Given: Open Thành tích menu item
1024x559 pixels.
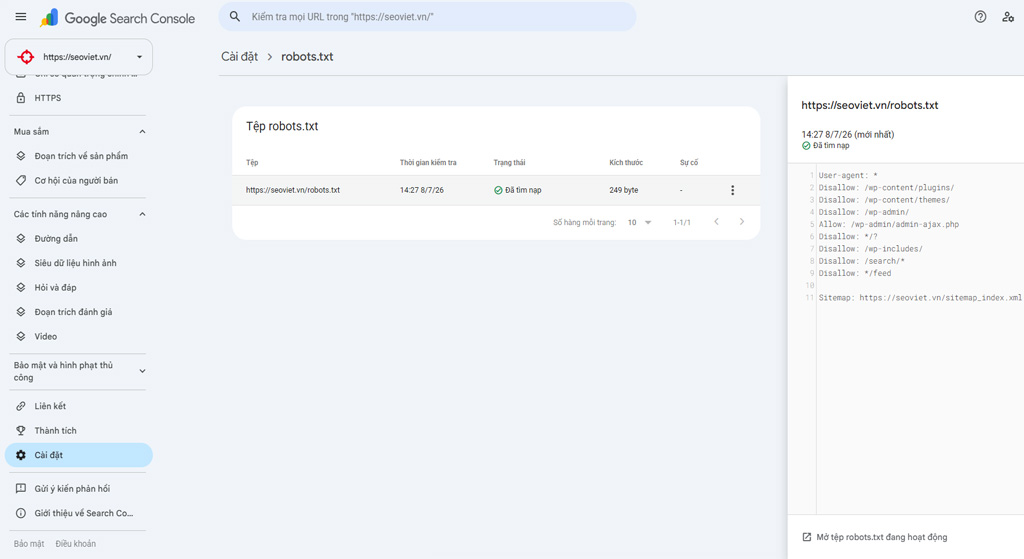Looking at the screenshot, I should 78,430.
